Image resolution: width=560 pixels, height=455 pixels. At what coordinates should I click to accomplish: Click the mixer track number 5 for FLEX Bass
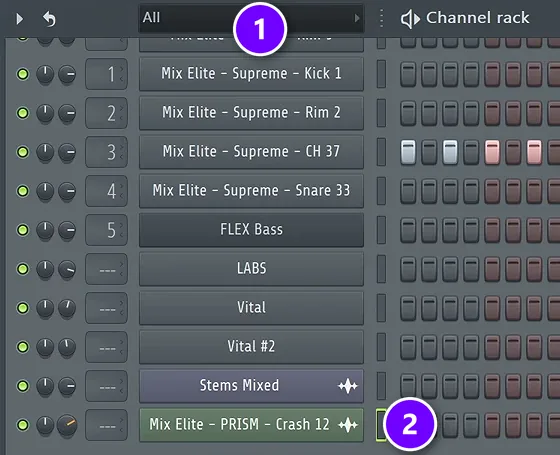[106, 230]
